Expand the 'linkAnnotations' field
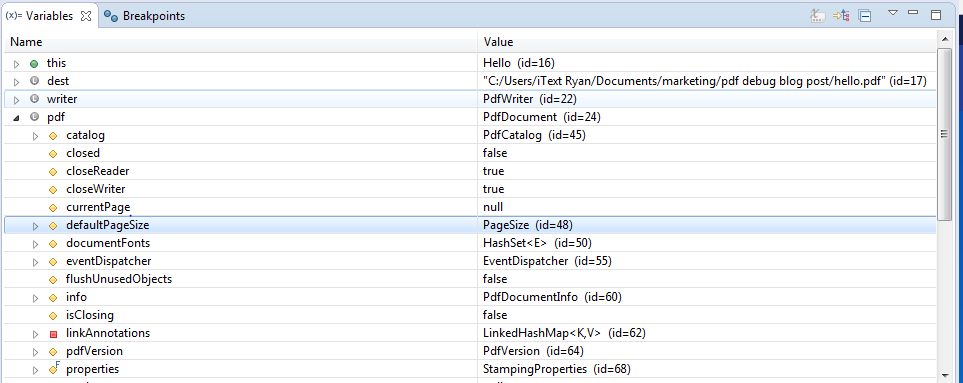Image resolution: width=963 pixels, height=383 pixels. (x=36, y=334)
